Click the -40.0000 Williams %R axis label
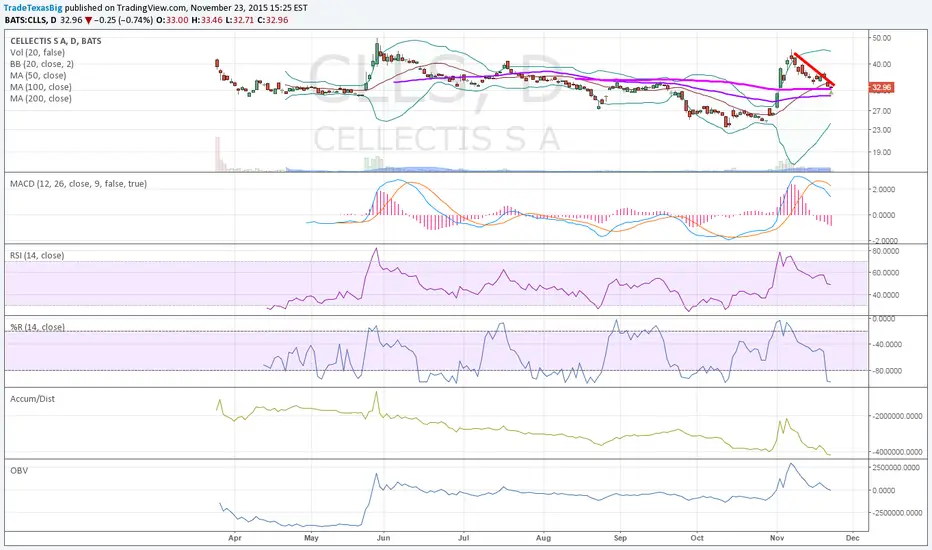 click(887, 344)
